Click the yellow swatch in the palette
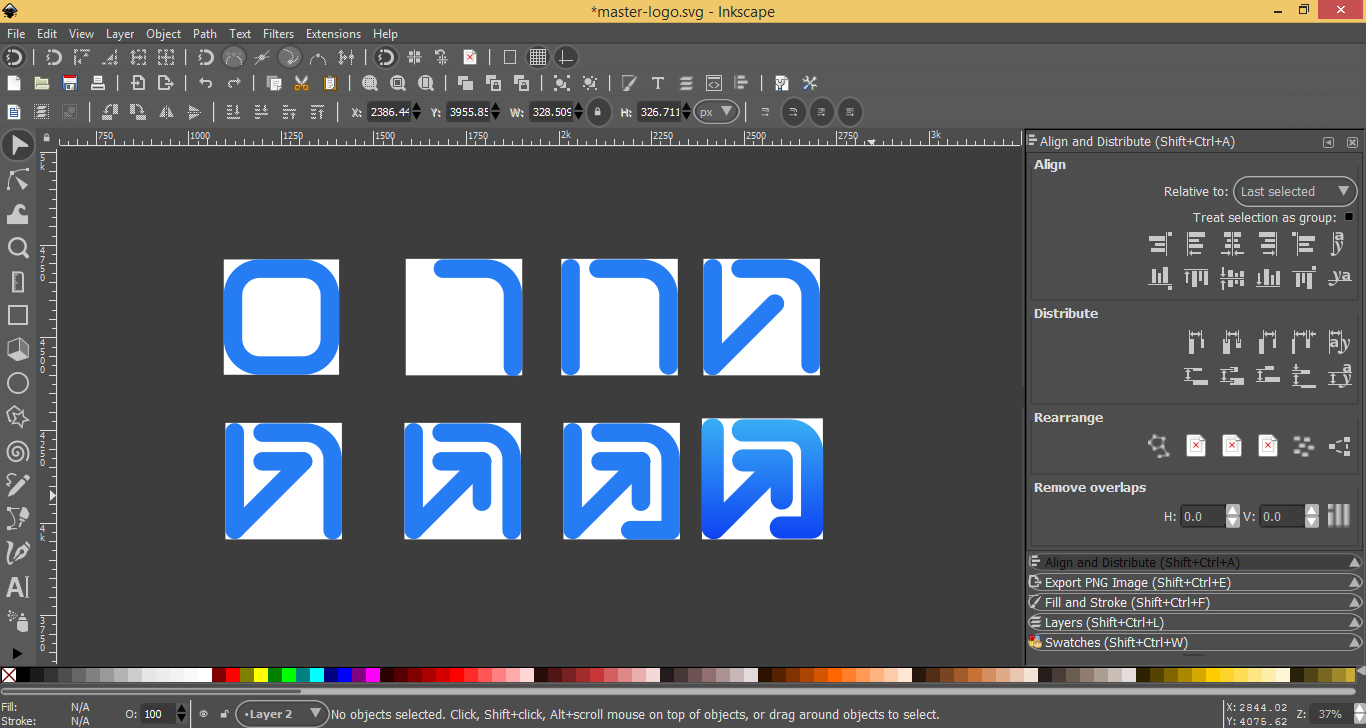Viewport: 1366px width, 728px height. click(261, 675)
